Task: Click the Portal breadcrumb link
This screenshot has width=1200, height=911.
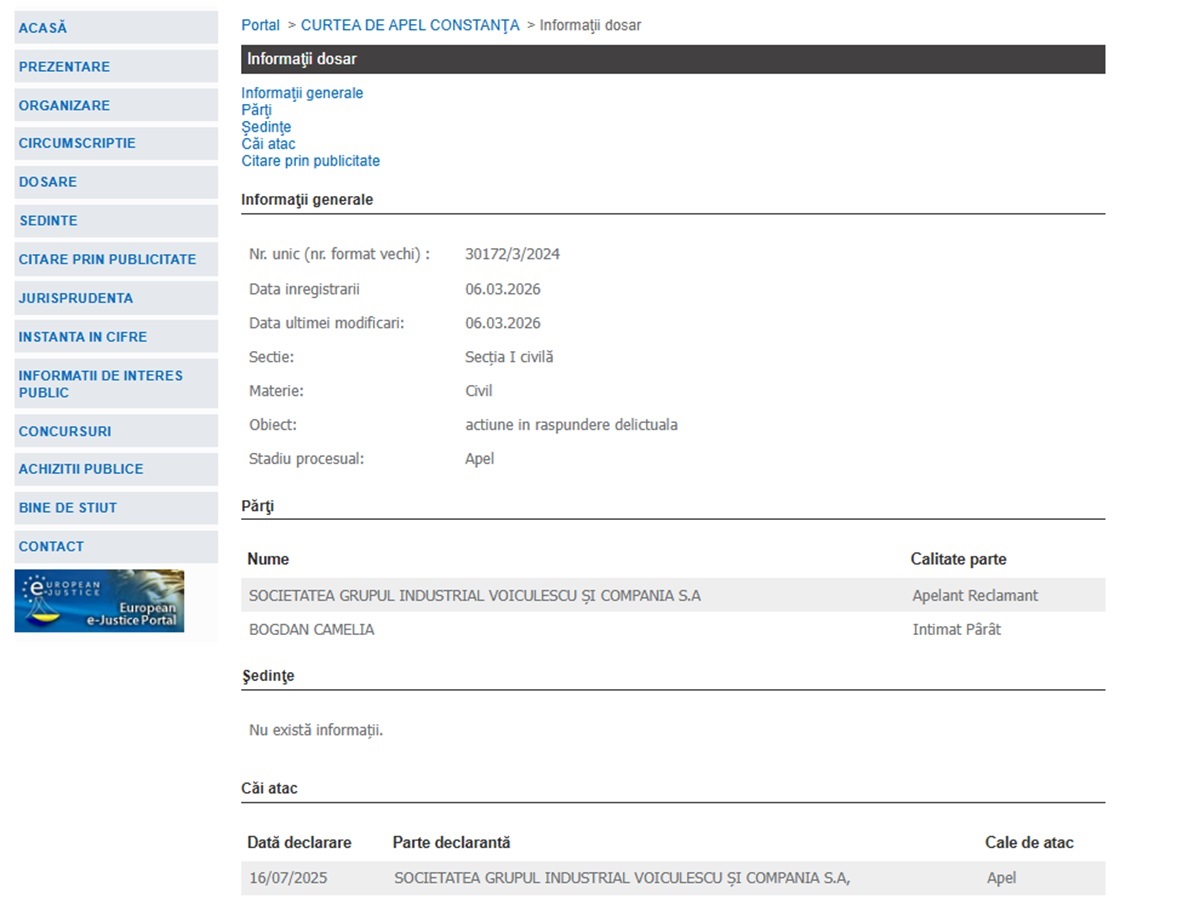Action: coord(260,25)
